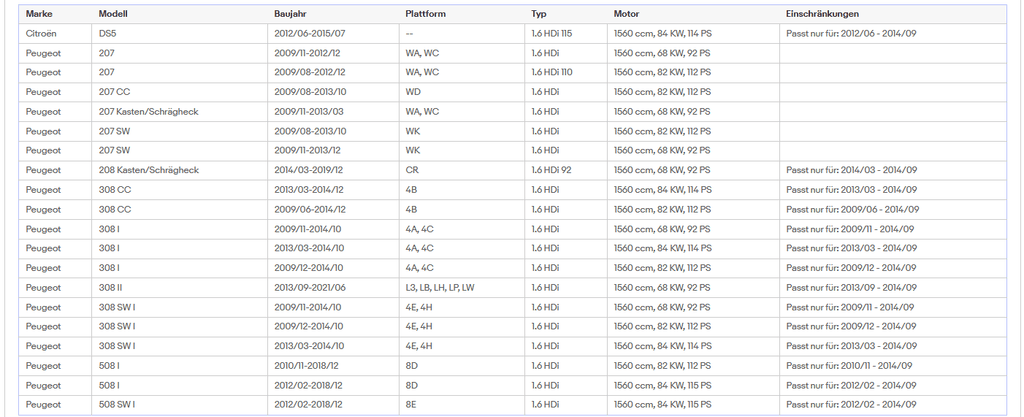Click 'Passt nur für: 2010/11 - 2014/09'
The width and height of the screenshot is (1024, 417).
pyautogui.click(x=849, y=365)
